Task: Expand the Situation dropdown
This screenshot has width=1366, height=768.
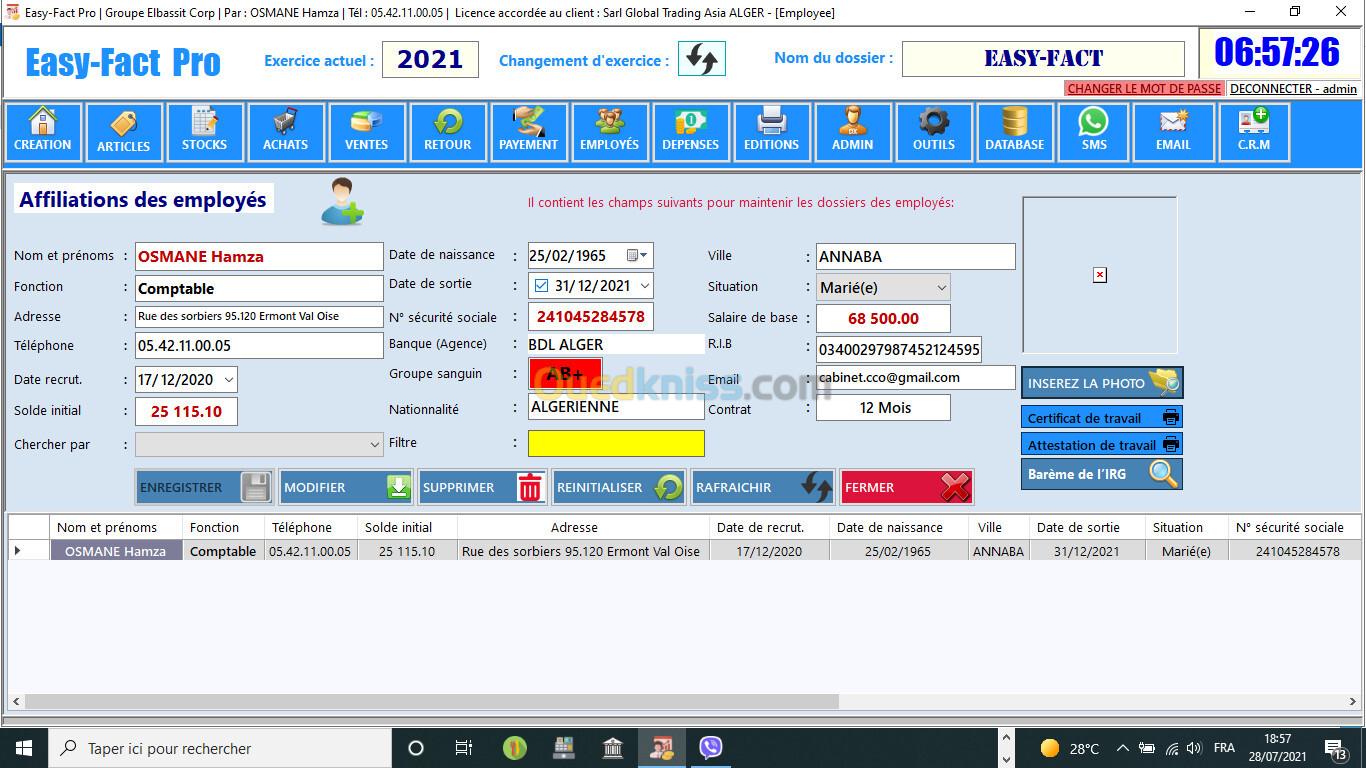Action: click(x=940, y=288)
